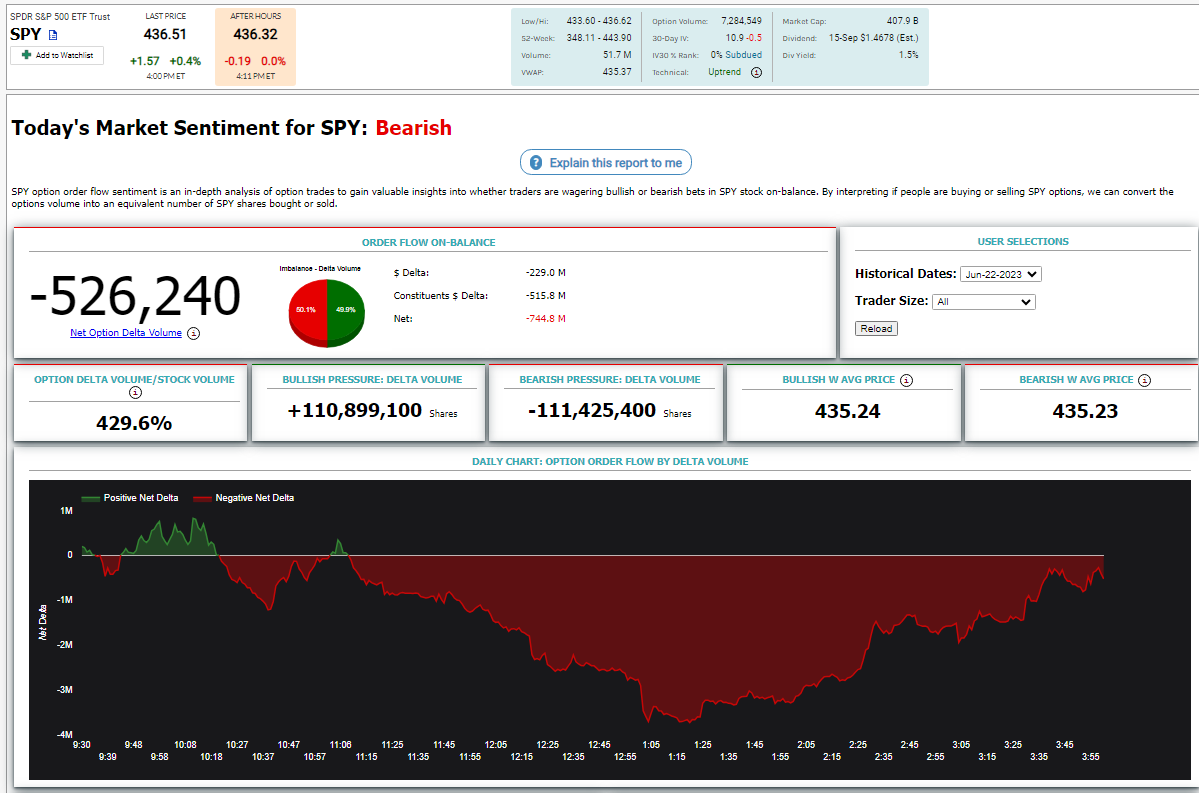Select the bullish average price 435.24

coord(847,411)
